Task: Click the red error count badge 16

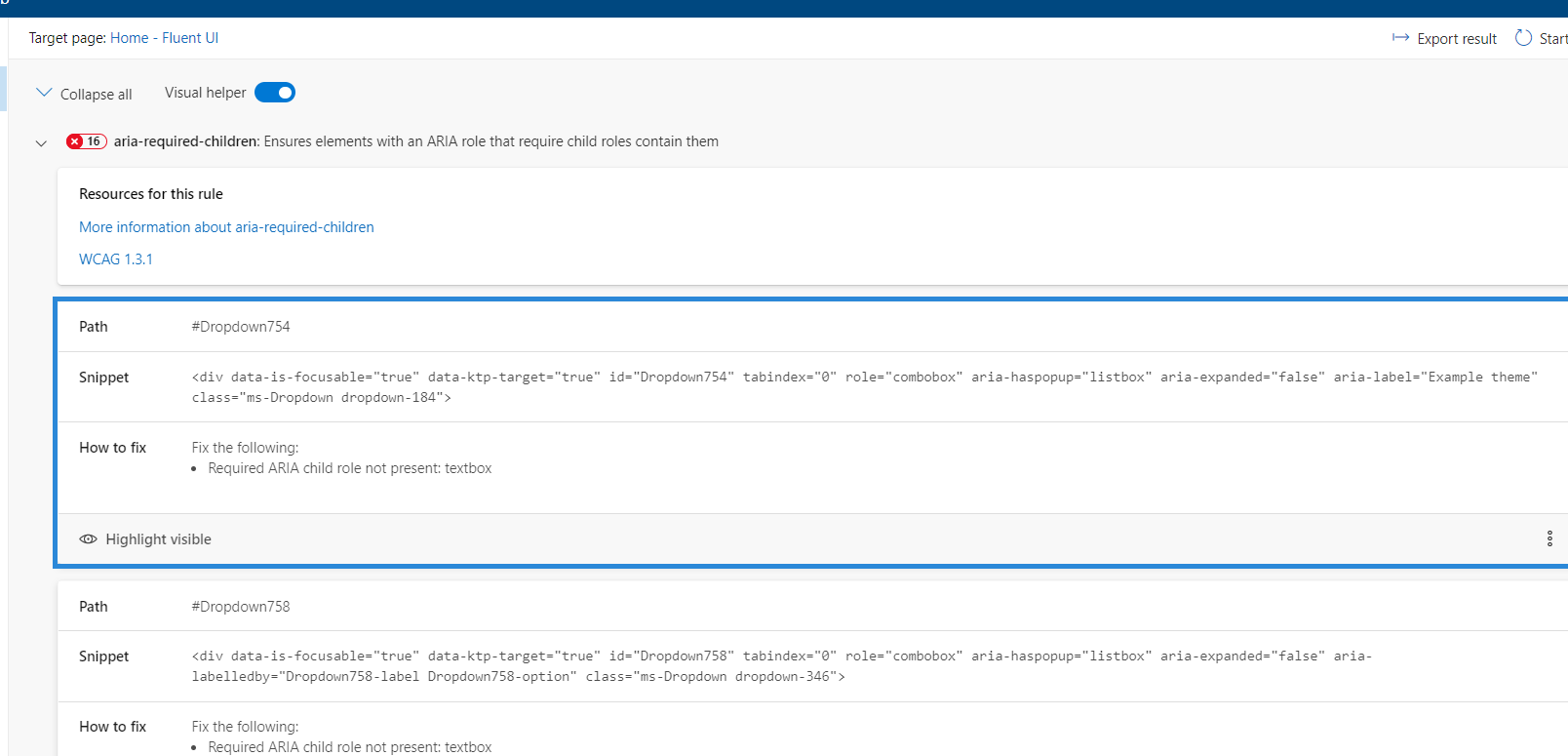Action: click(86, 141)
